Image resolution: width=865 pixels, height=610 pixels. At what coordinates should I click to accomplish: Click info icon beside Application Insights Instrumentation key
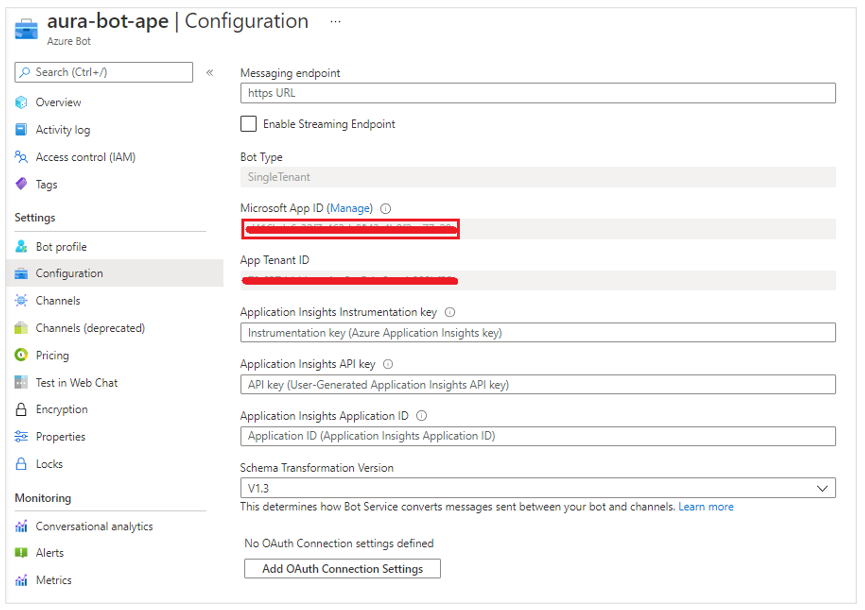click(x=450, y=312)
